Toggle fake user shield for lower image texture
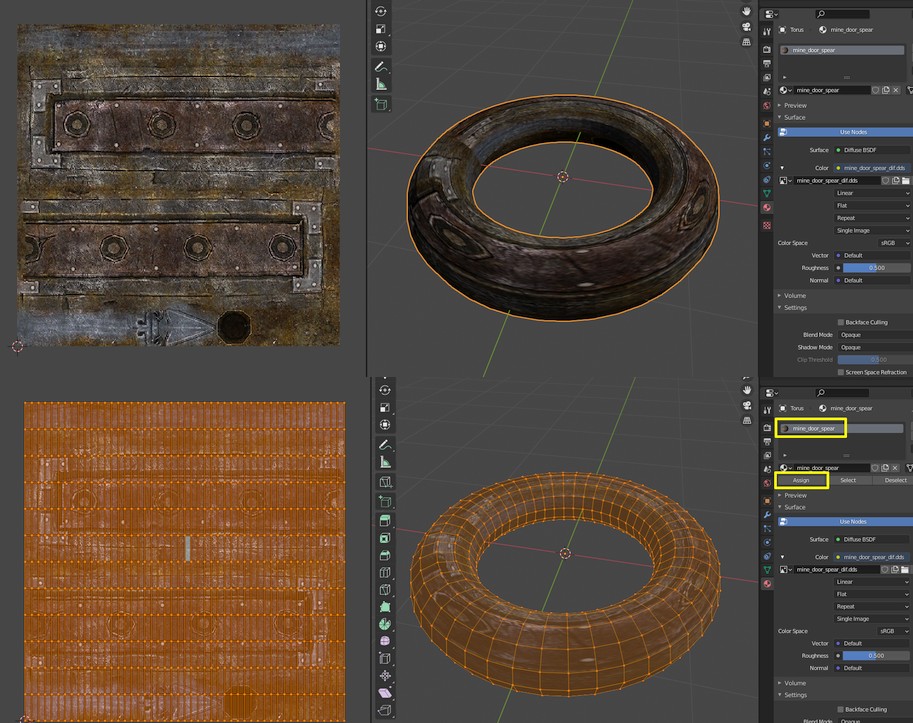 (885, 569)
